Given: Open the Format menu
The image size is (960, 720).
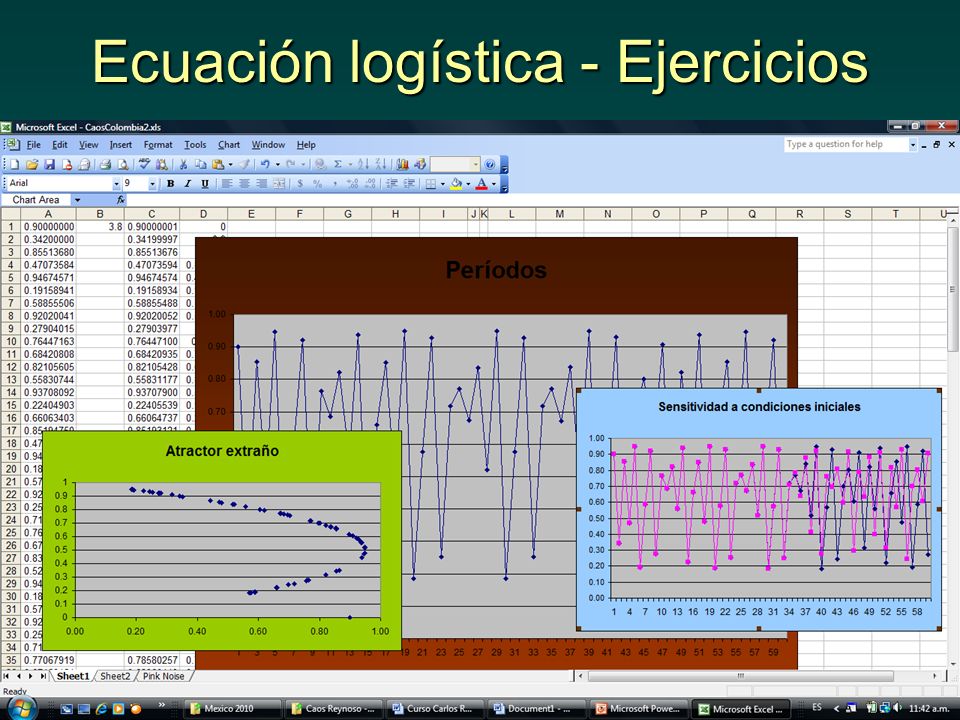Looking at the screenshot, I should (158, 144).
